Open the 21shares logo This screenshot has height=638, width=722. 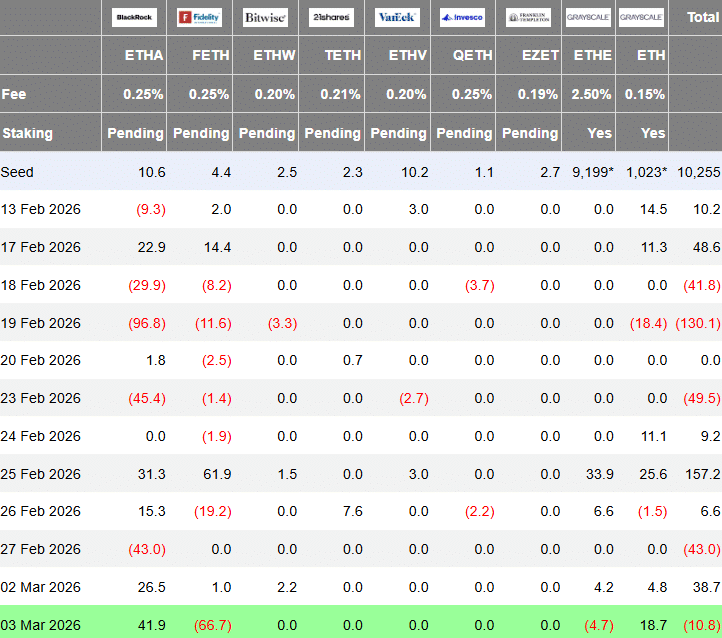331,17
